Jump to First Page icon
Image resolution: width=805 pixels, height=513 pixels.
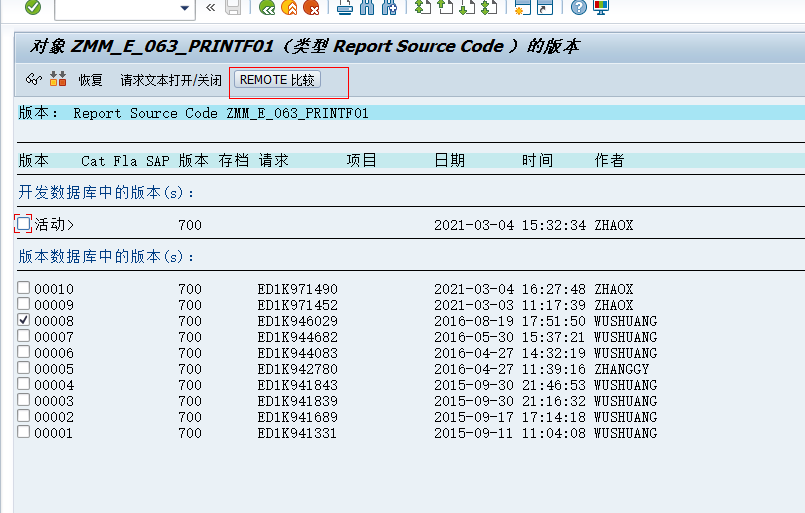[x=423, y=7]
